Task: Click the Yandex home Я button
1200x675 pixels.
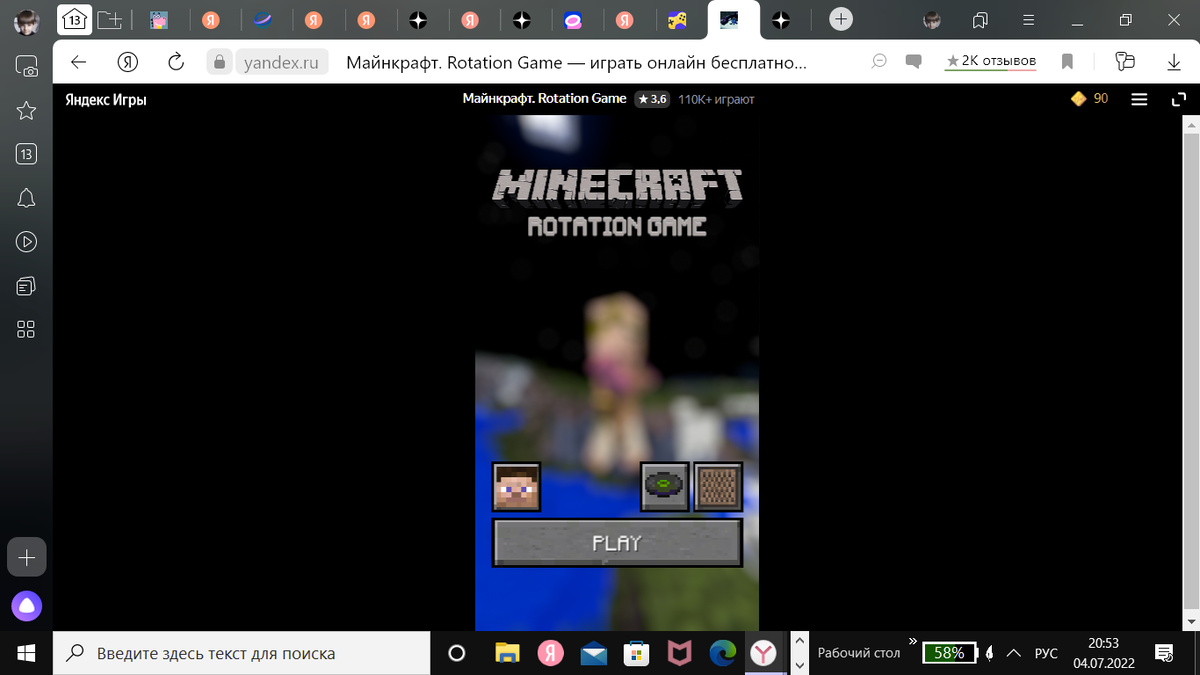Action: click(127, 62)
